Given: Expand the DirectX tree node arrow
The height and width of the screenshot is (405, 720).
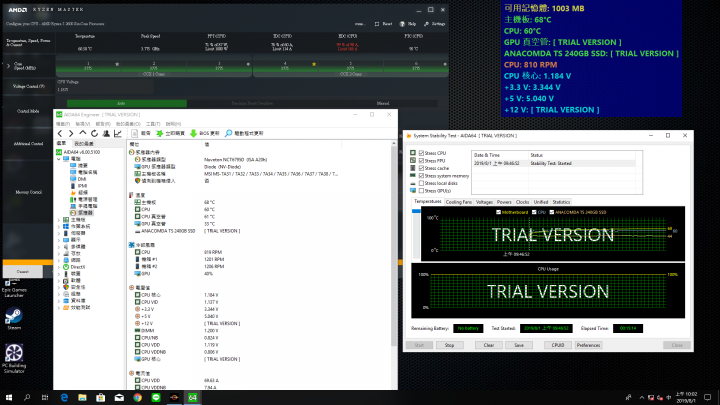Looking at the screenshot, I should (x=59, y=267).
